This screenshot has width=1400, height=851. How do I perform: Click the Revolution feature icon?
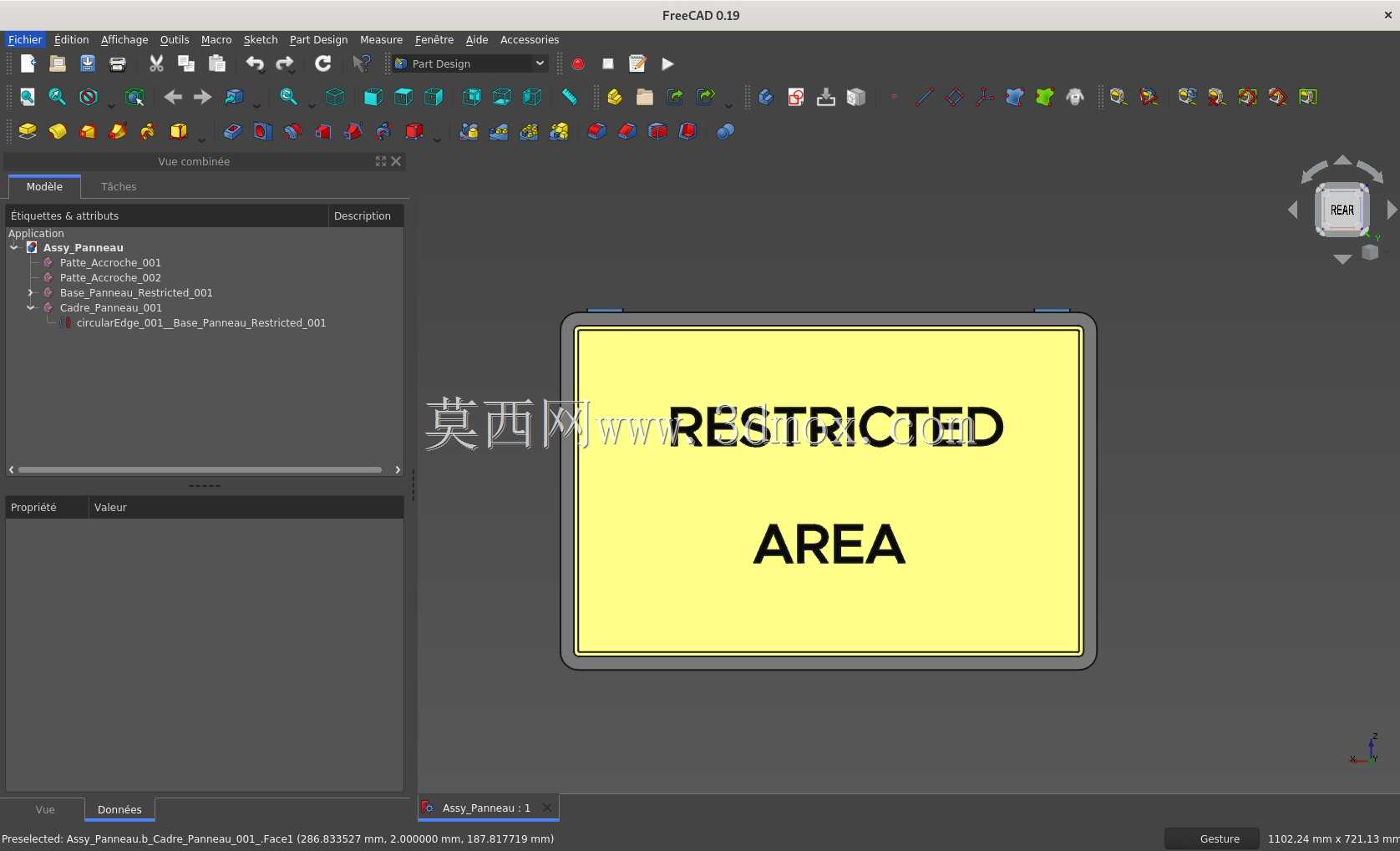tap(58, 131)
